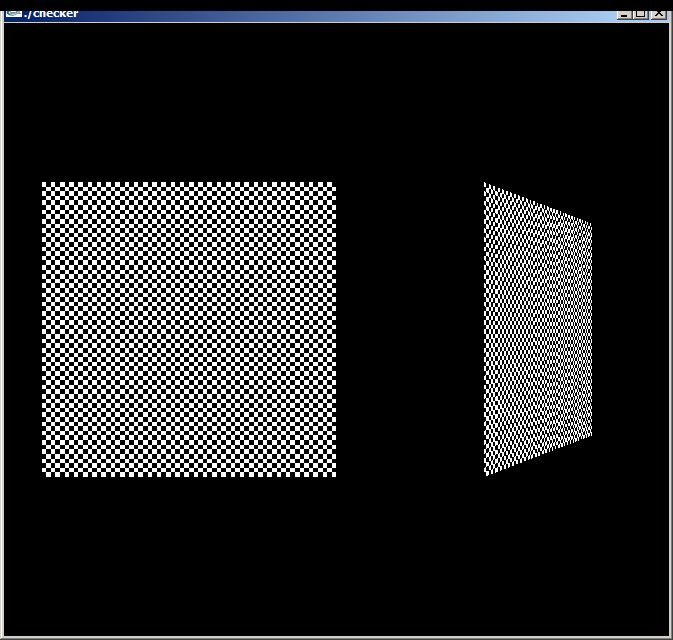The image size is (673, 640).
Task: Click the angled perspective checkerboard quad
Action: click(x=538, y=329)
